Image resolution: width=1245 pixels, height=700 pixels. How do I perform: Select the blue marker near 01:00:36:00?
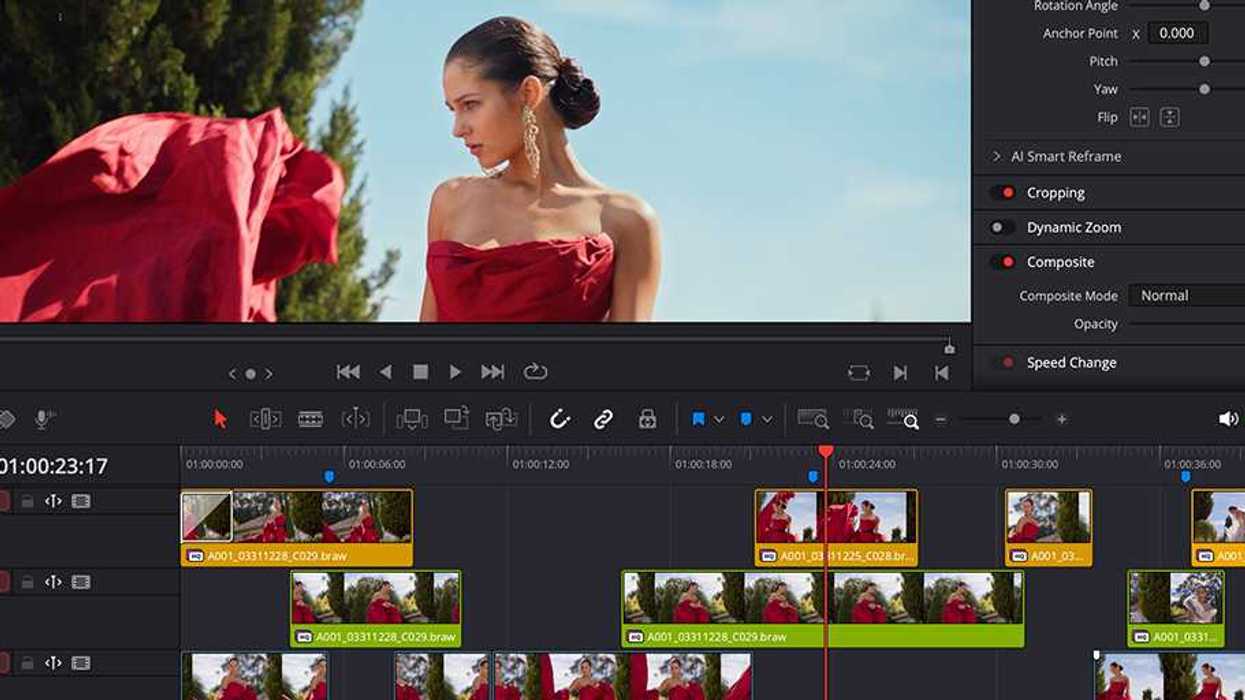1186,477
